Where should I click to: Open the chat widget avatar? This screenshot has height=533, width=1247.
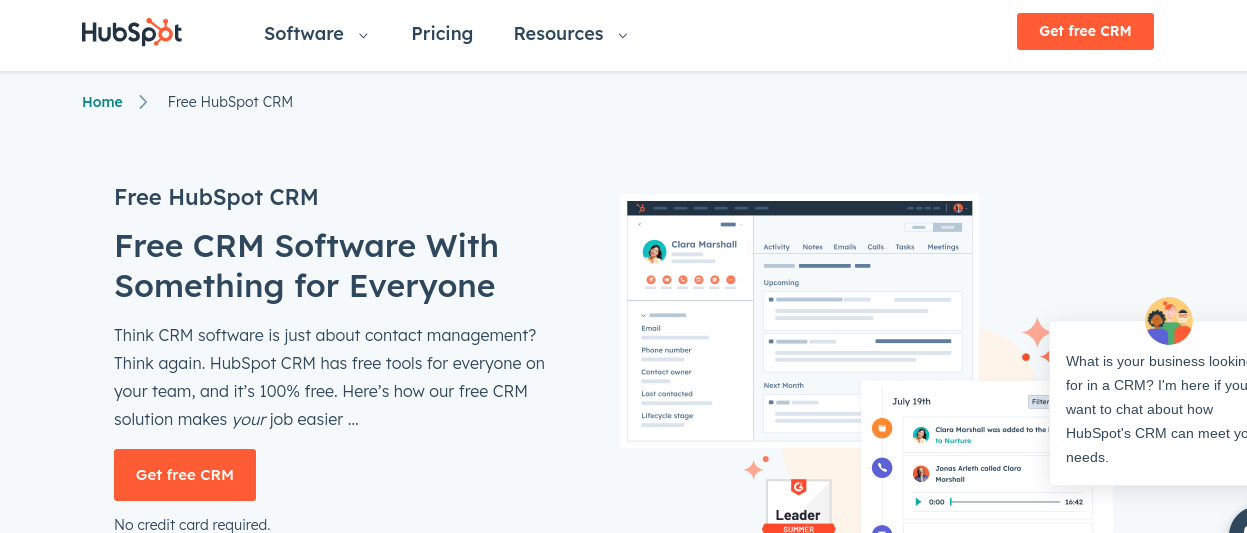1169,321
